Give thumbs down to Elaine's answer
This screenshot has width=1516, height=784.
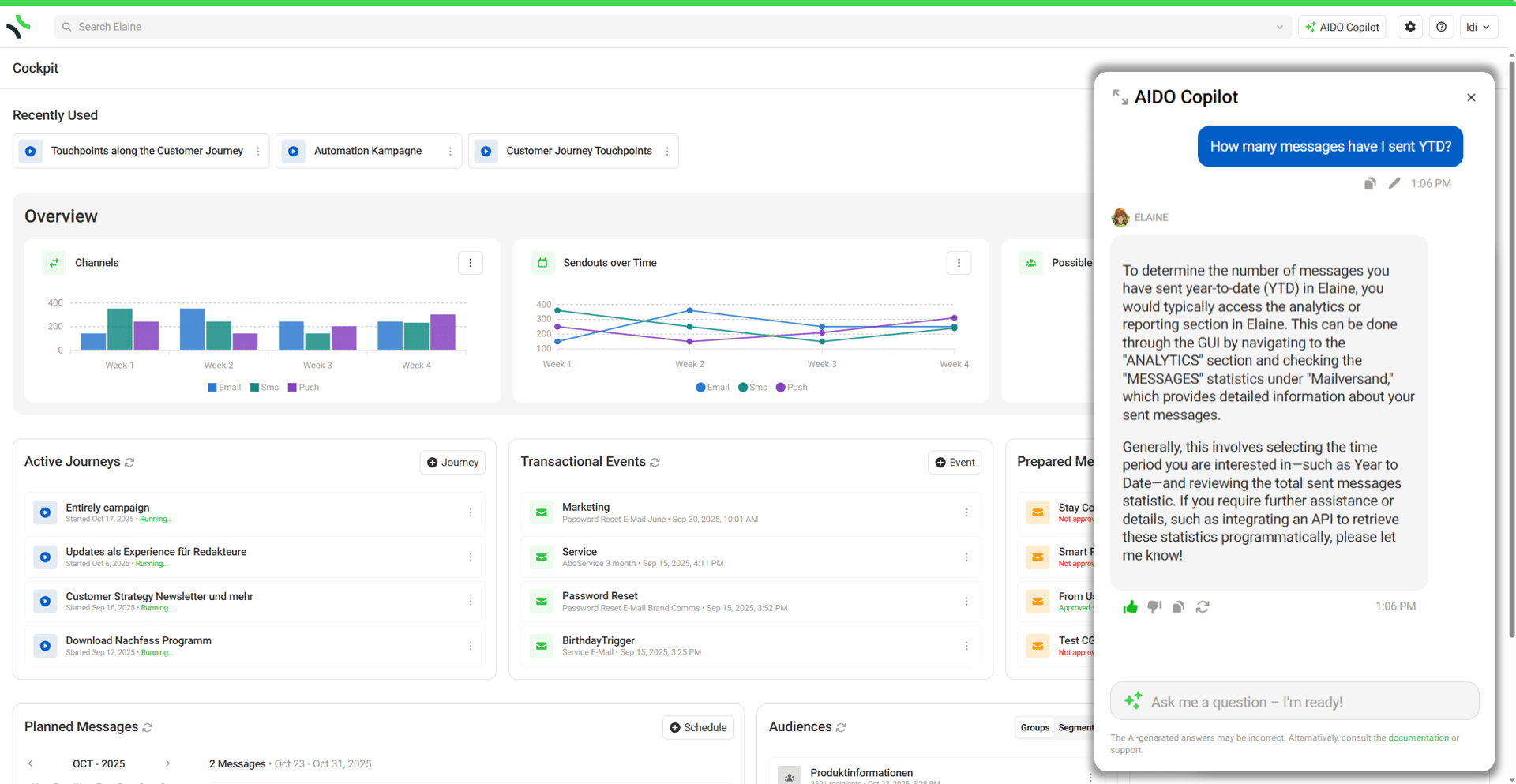(1154, 606)
